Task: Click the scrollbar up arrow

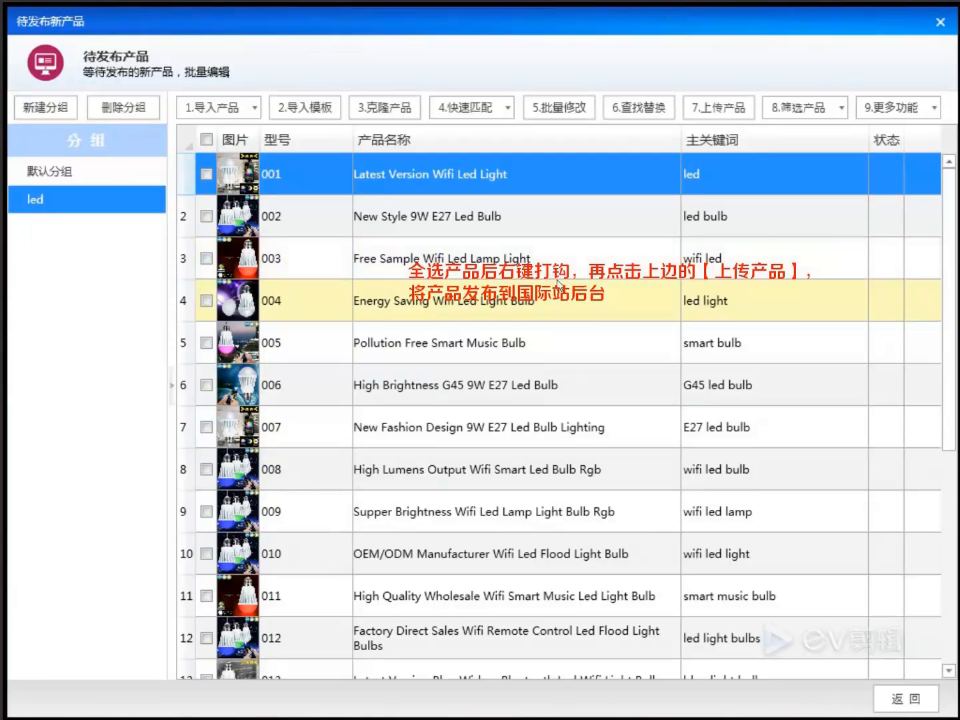Action: click(x=948, y=162)
